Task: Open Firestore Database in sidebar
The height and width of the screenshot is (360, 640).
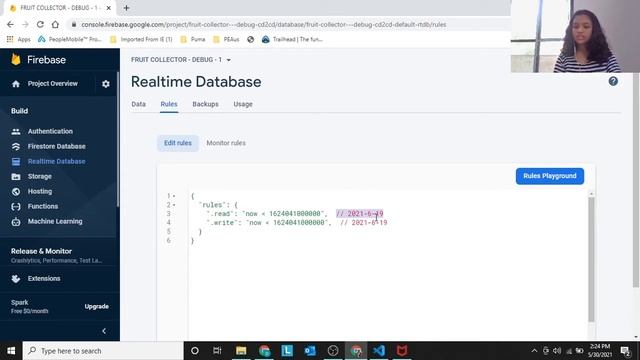Action: click(57, 147)
